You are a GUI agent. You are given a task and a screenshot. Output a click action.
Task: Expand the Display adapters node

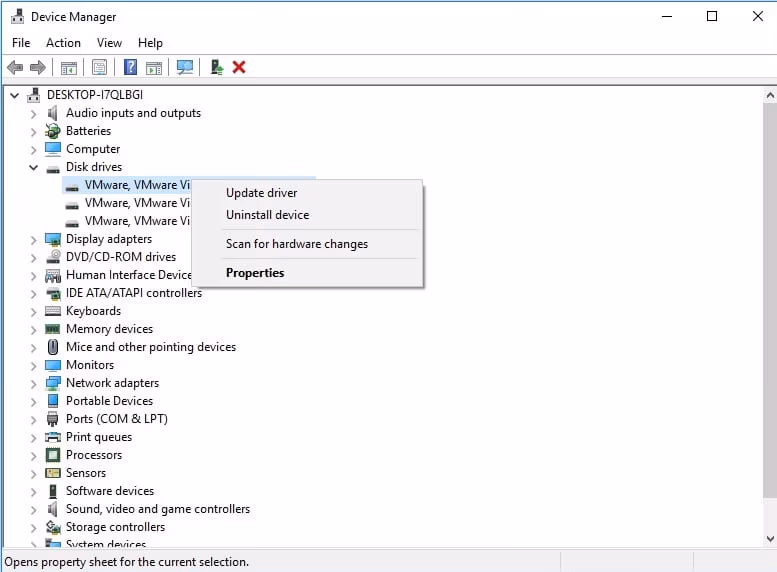tap(33, 239)
